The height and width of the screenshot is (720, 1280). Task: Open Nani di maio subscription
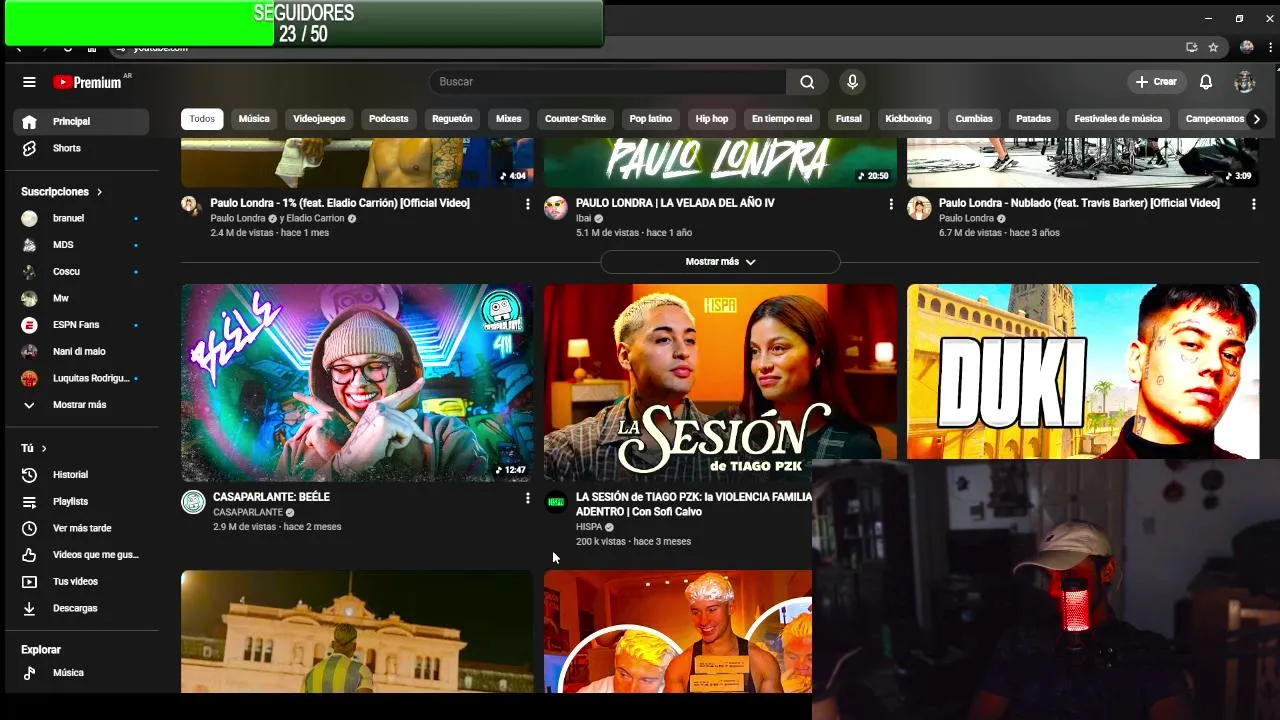[81, 351]
